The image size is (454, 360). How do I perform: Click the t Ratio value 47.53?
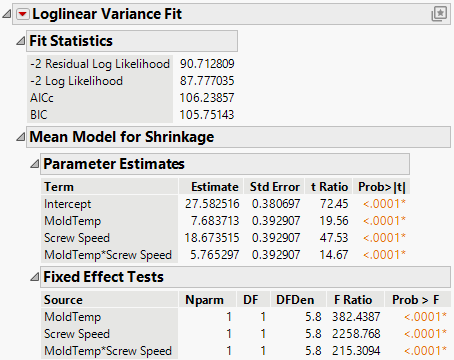[334, 238]
